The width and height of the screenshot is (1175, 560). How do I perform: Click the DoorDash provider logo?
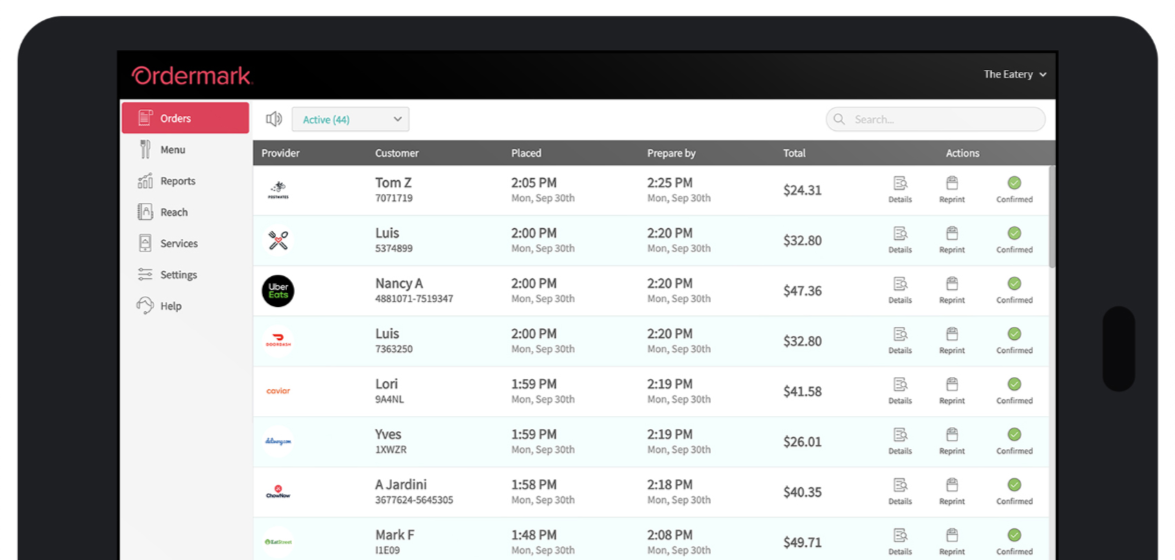[278, 341]
